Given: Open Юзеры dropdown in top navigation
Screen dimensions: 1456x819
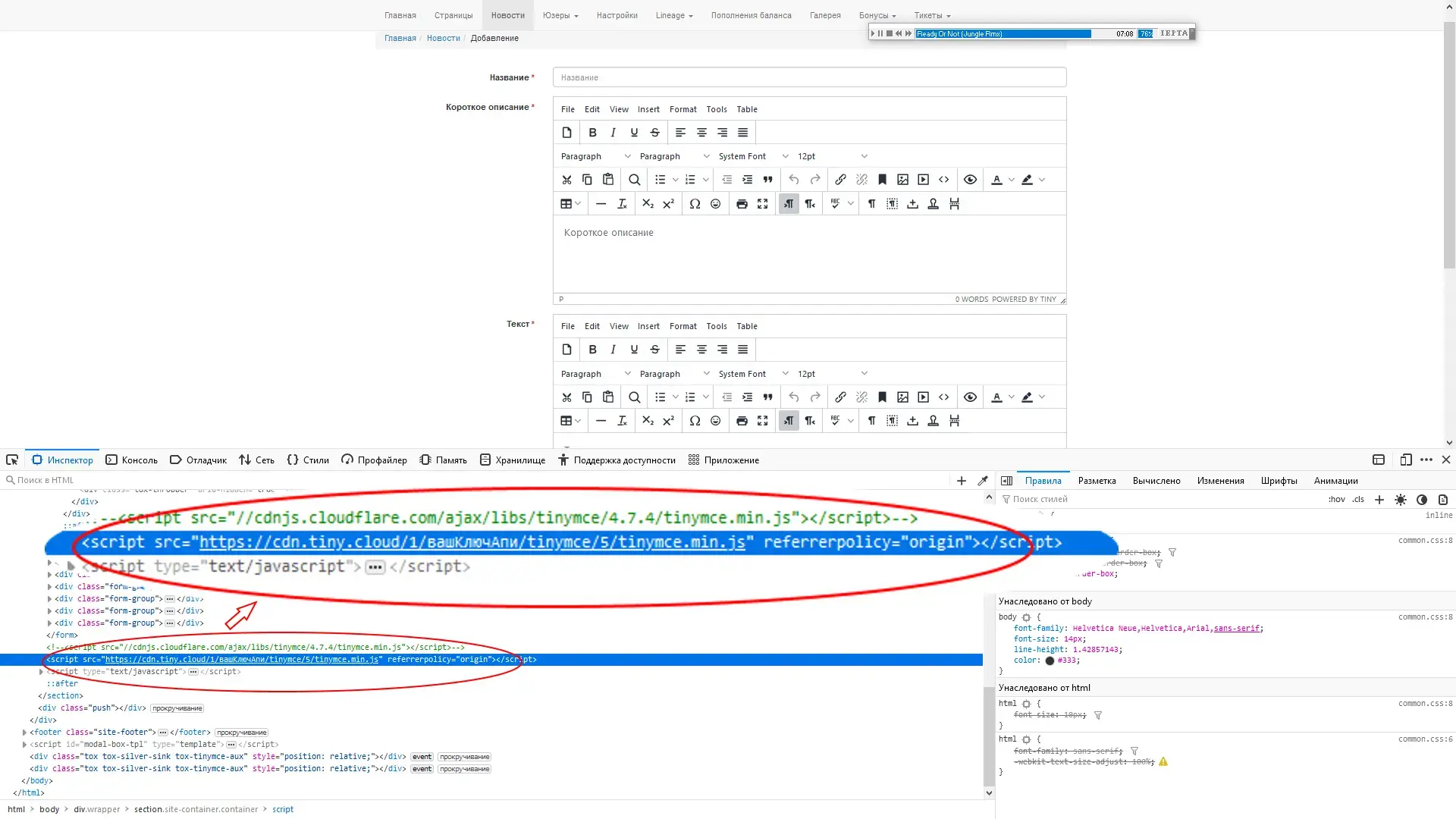Looking at the screenshot, I should (560, 15).
